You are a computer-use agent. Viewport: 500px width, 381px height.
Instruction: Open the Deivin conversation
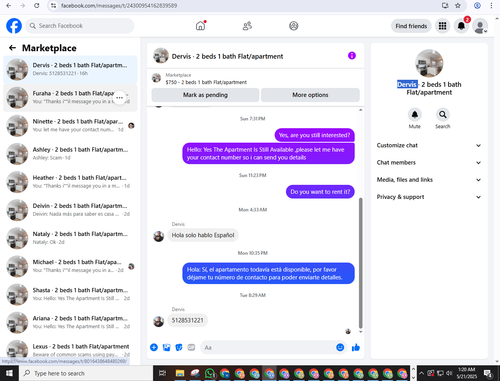[70, 210]
